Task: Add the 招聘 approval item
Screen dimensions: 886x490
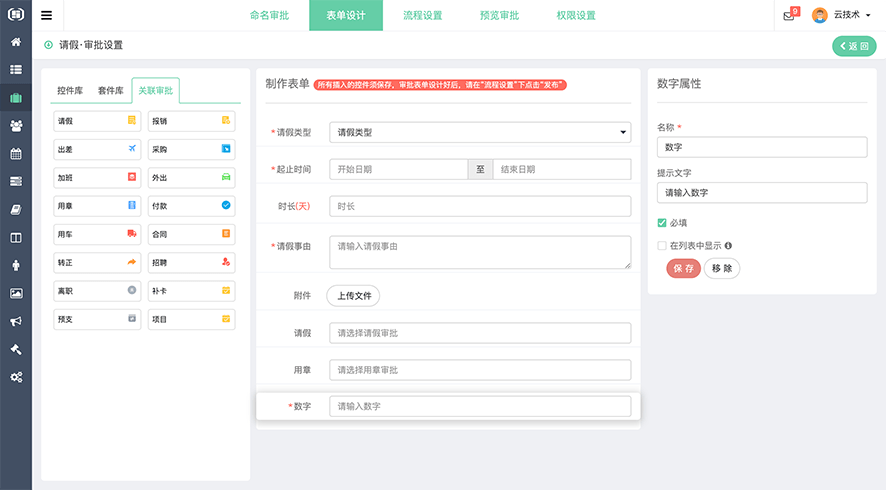Action: (x=191, y=262)
